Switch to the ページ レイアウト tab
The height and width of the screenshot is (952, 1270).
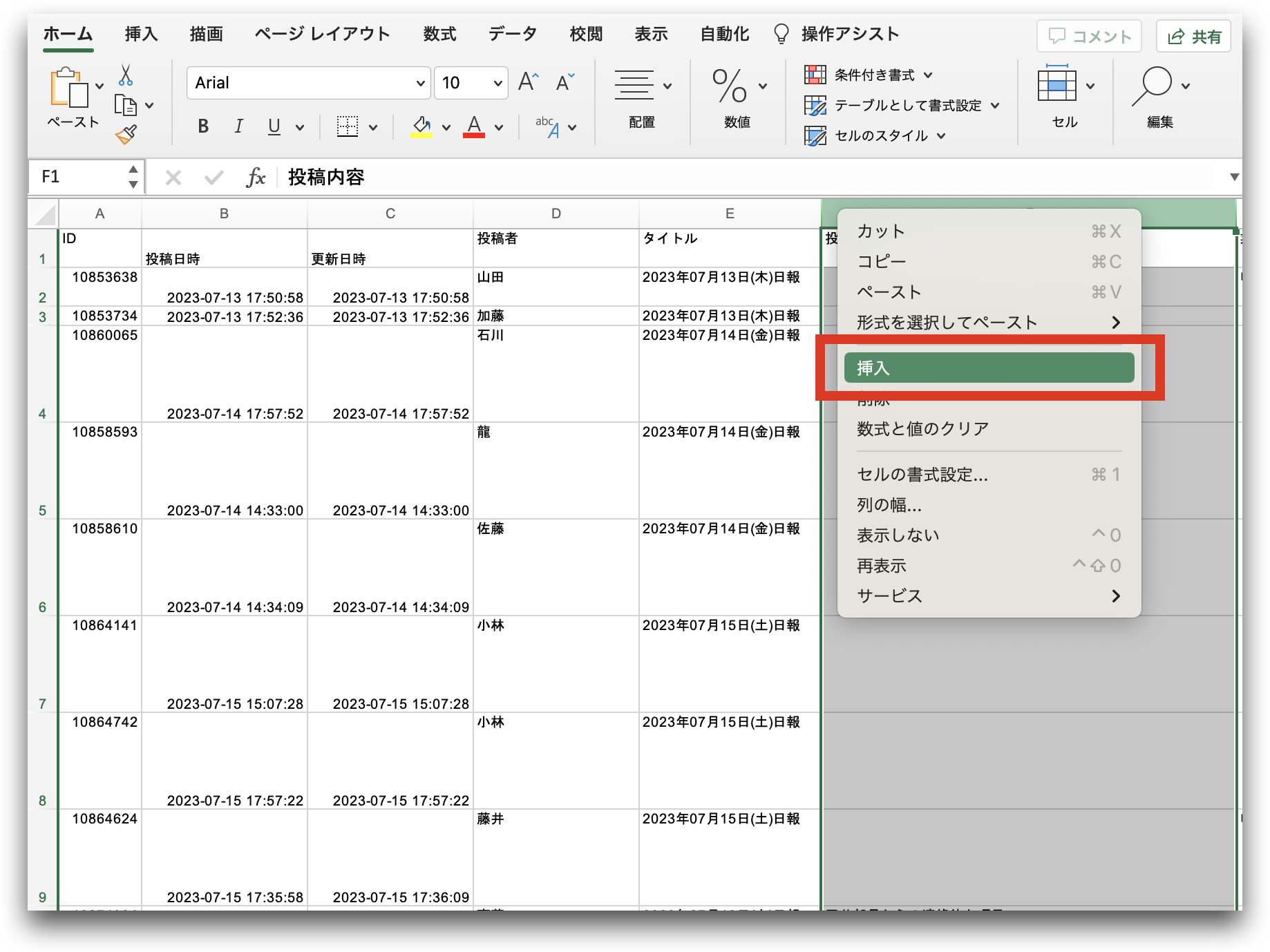[322, 34]
